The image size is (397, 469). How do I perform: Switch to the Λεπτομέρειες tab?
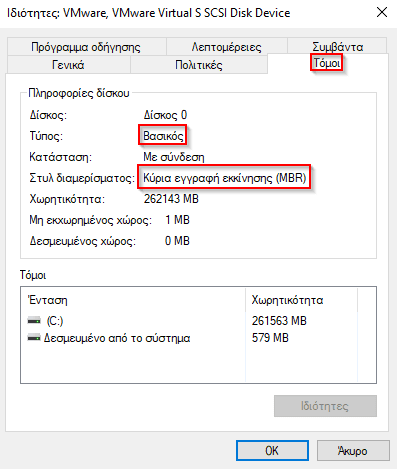(227, 47)
